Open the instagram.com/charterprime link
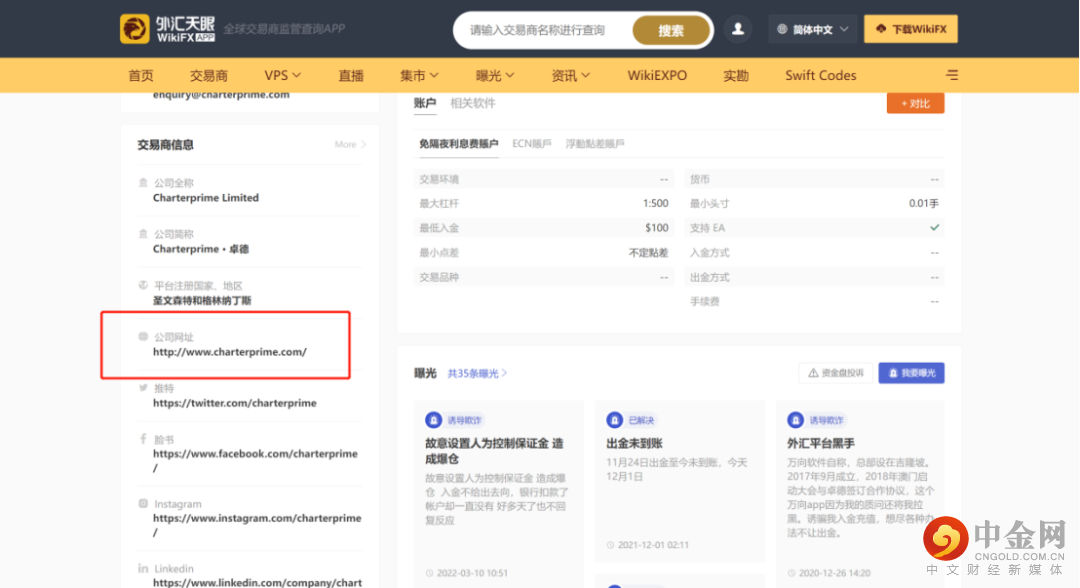Viewport: 1080px width, 588px height. 257,525
